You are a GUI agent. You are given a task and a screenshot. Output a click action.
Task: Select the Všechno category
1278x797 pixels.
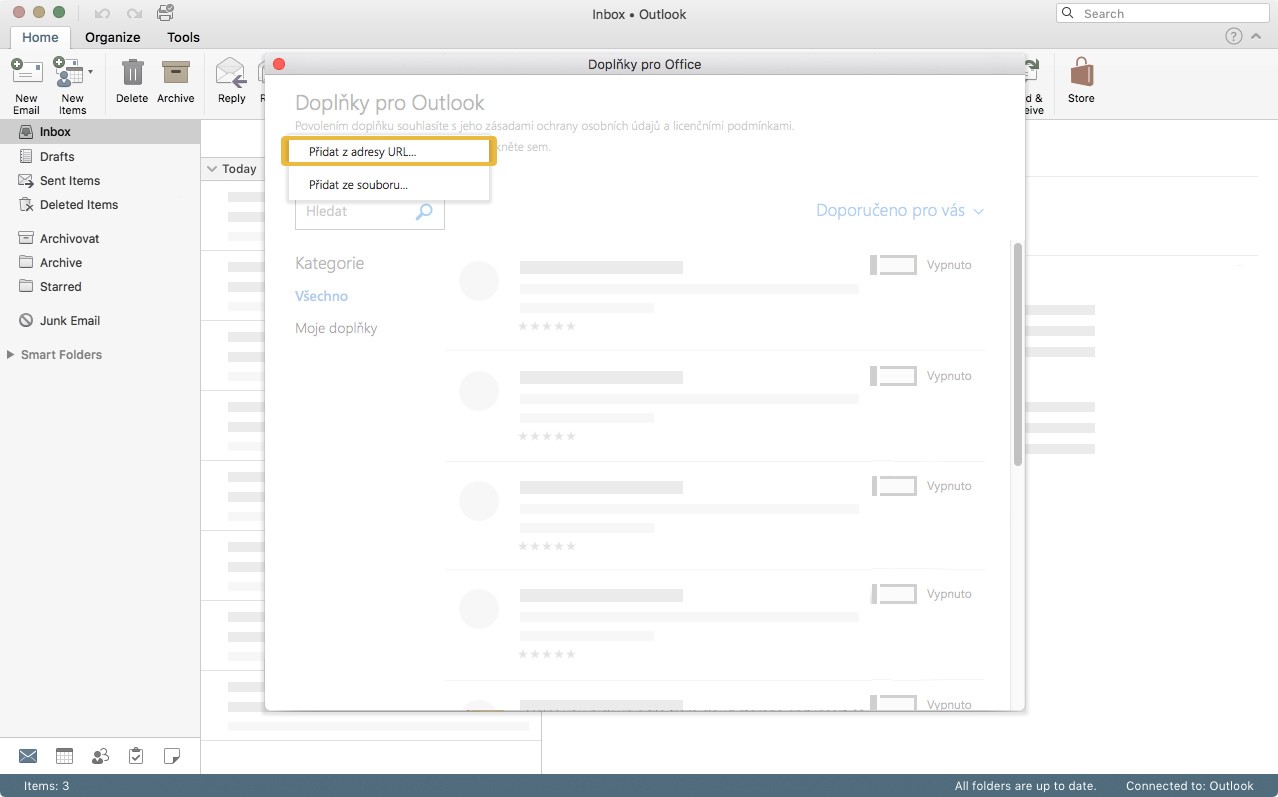point(322,296)
